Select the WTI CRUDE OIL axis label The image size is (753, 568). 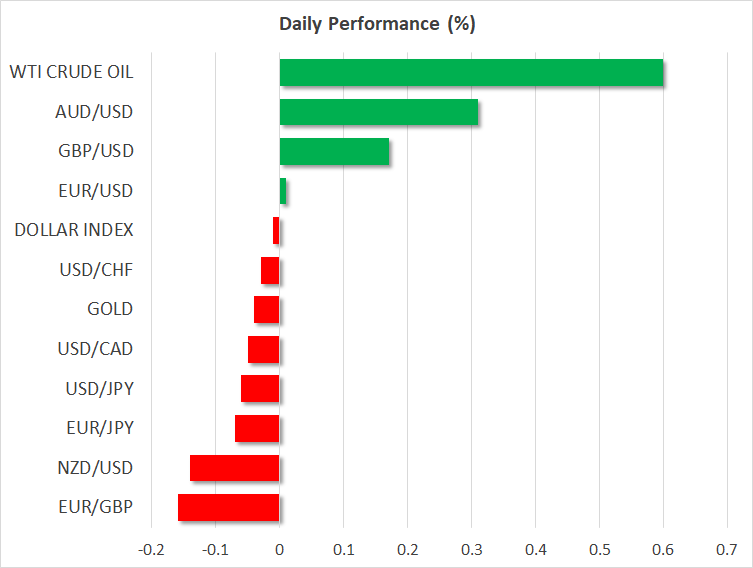(x=71, y=72)
